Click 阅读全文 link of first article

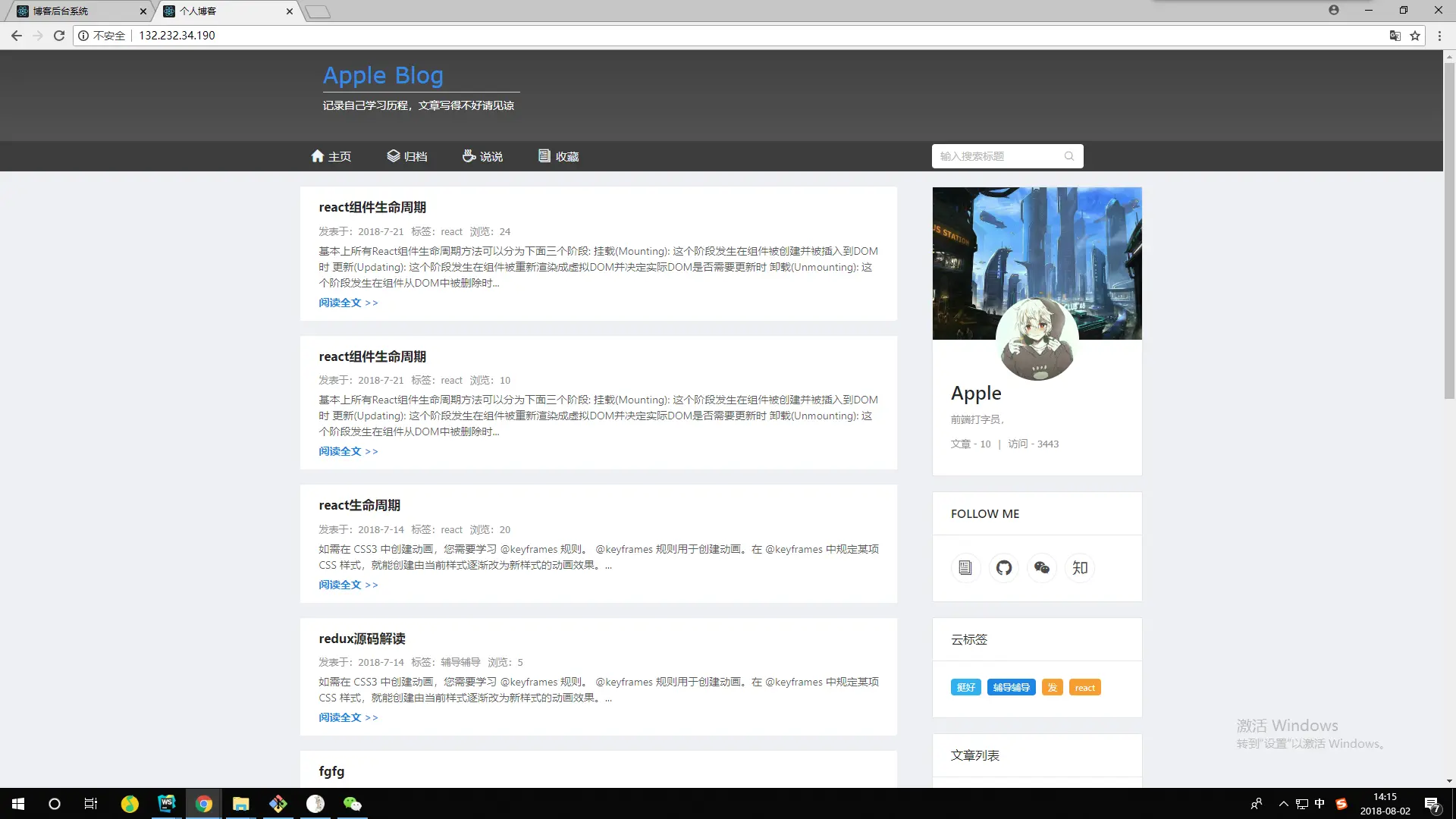(x=348, y=303)
